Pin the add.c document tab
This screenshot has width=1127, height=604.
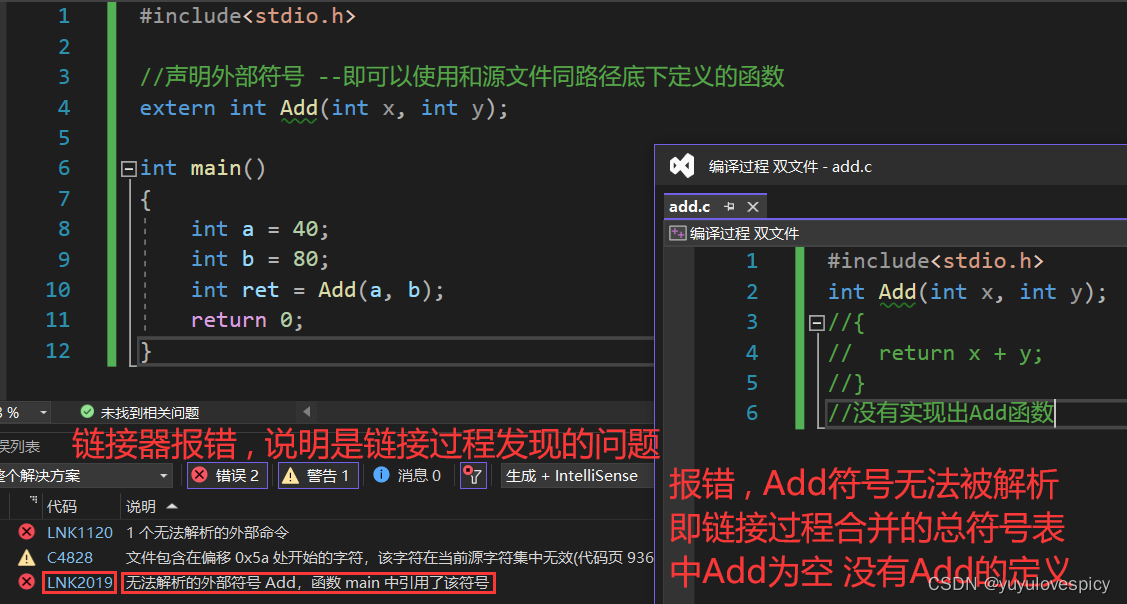coord(729,206)
